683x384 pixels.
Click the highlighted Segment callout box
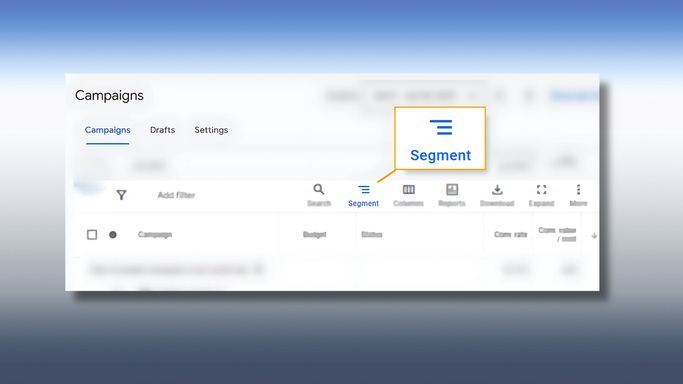pyautogui.click(x=440, y=138)
